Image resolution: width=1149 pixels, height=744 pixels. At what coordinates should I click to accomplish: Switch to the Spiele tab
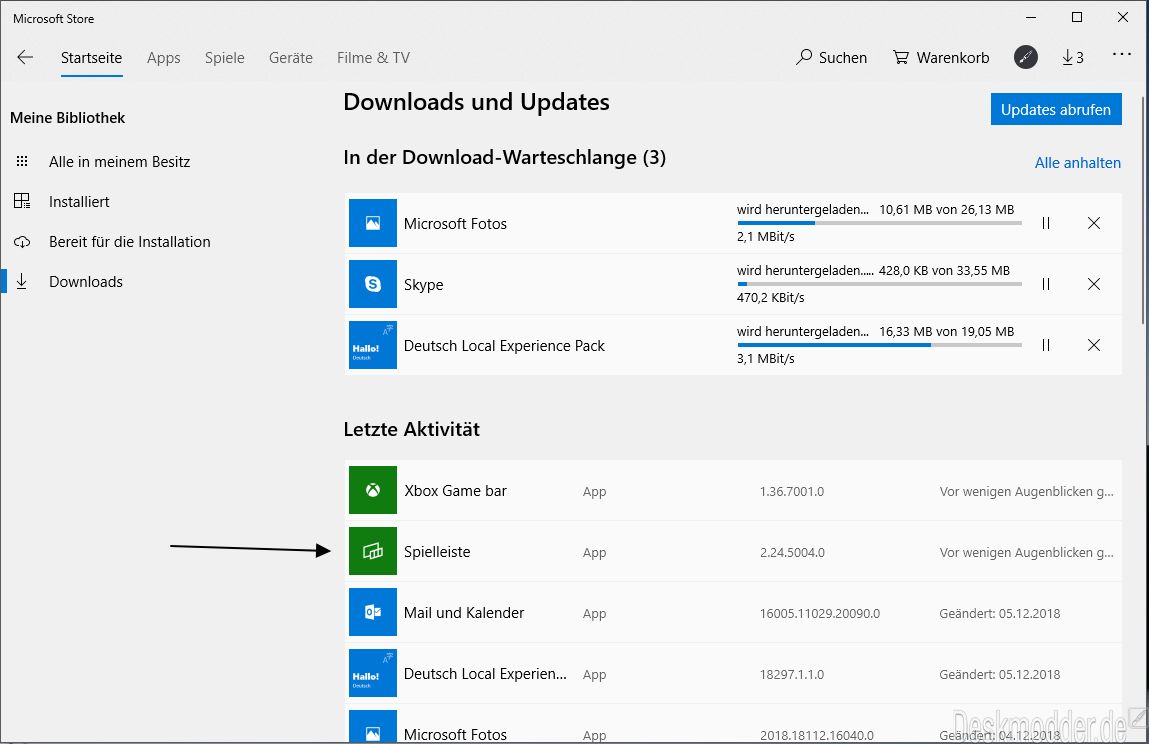[x=224, y=57]
